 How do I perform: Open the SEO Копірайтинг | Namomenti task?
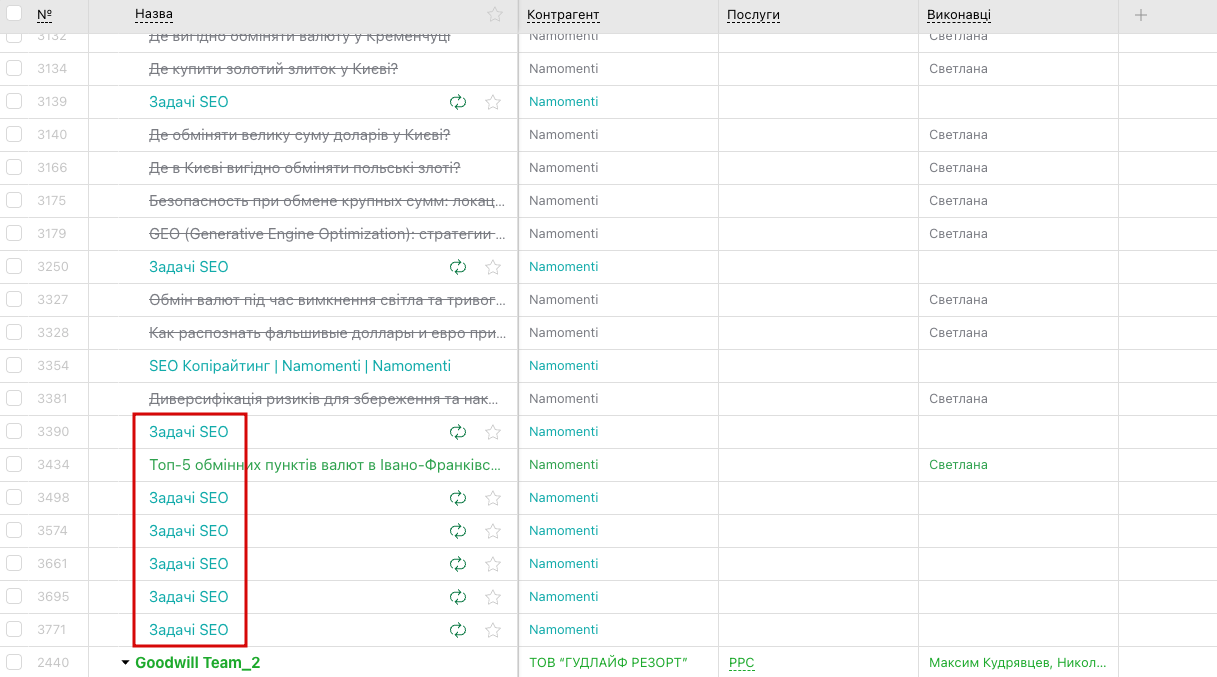pyautogui.click(x=300, y=366)
